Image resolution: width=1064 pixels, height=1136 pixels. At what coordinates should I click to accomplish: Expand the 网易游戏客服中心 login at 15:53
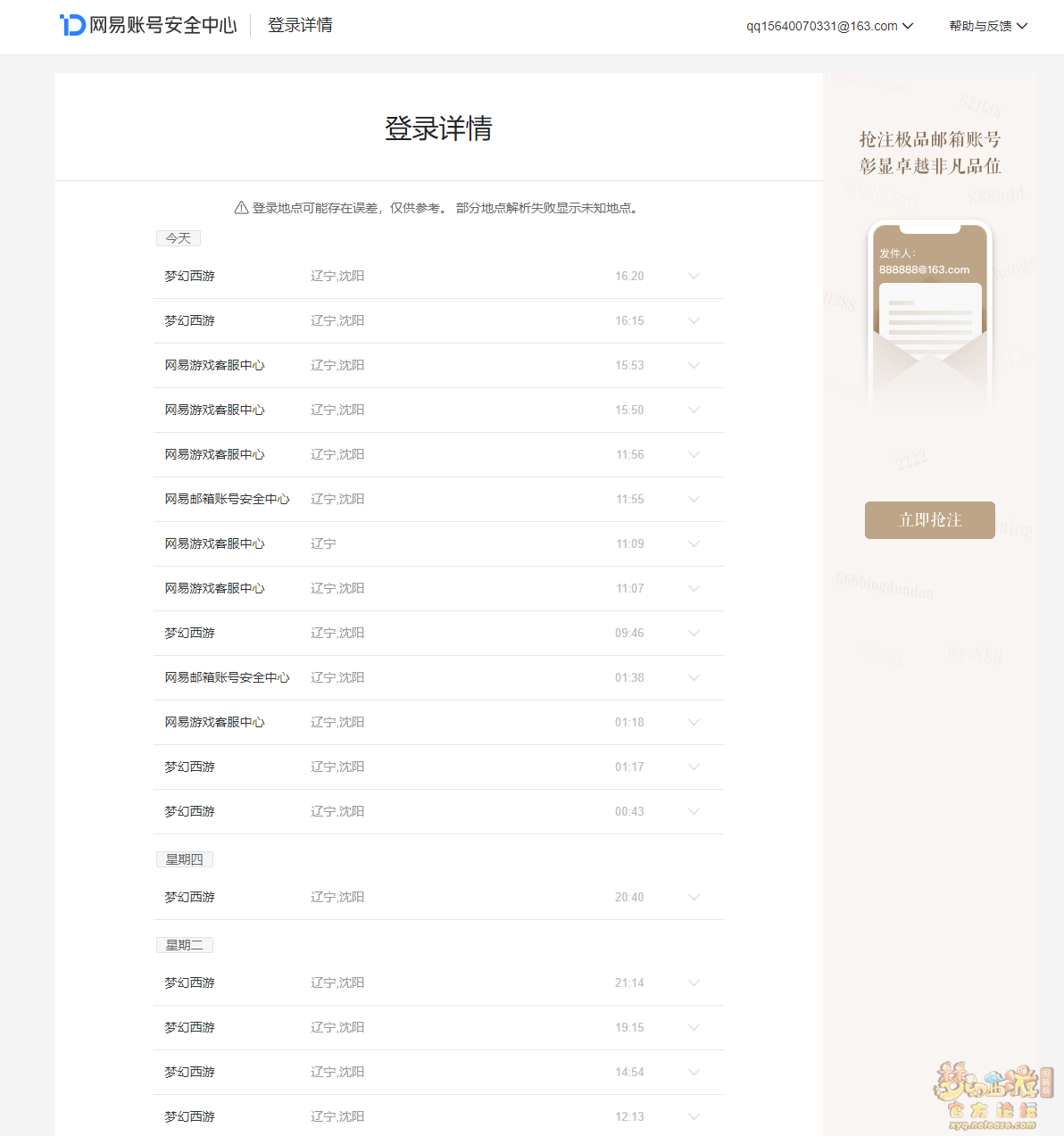(x=694, y=366)
